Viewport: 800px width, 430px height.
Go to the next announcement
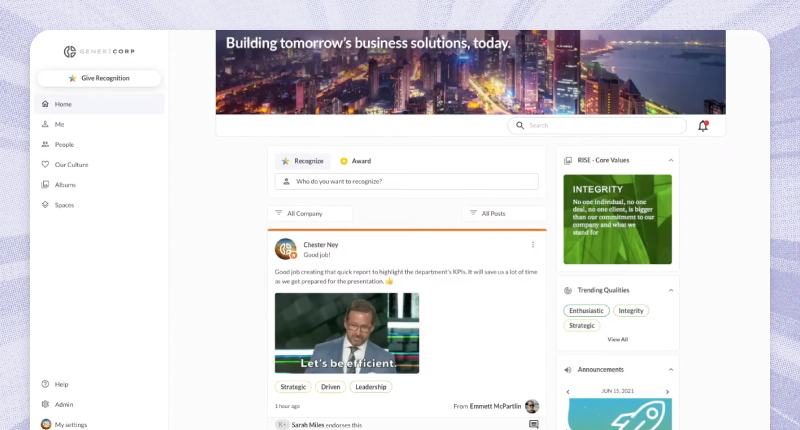(667, 392)
